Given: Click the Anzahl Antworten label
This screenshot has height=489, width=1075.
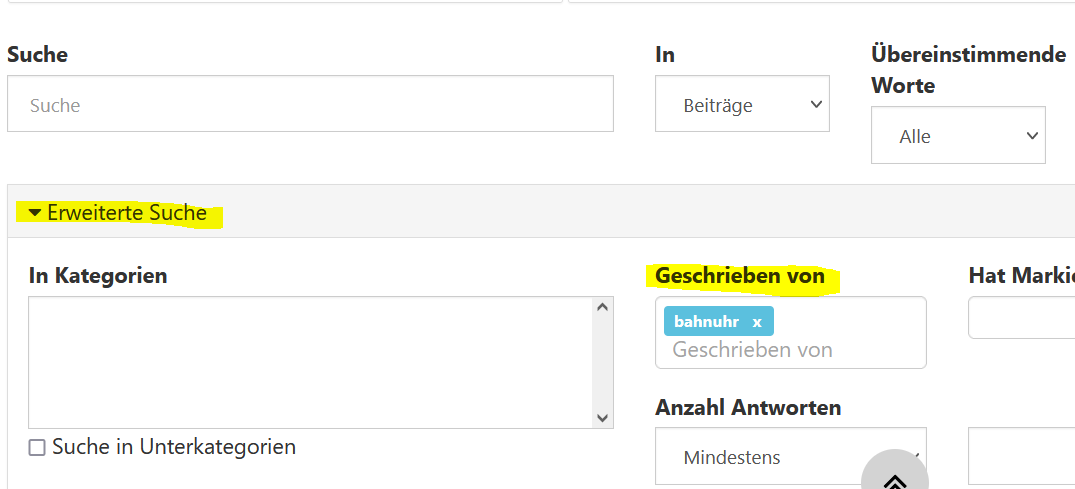Looking at the screenshot, I should point(748,407).
